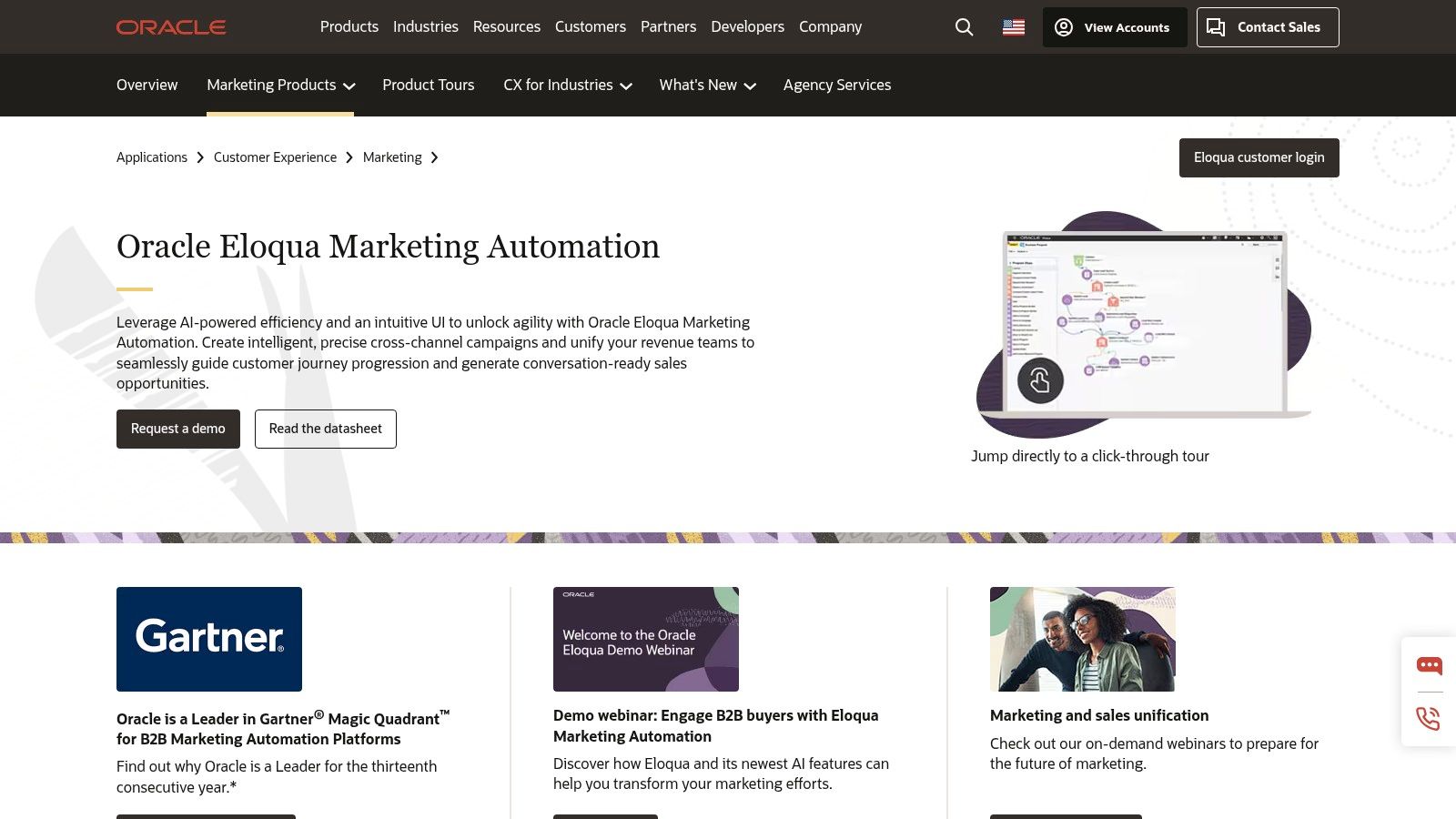The image size is (1456, 819).
Task: Click the Gartner Magic Quadrant thumbnail
Action: point(208,639)
